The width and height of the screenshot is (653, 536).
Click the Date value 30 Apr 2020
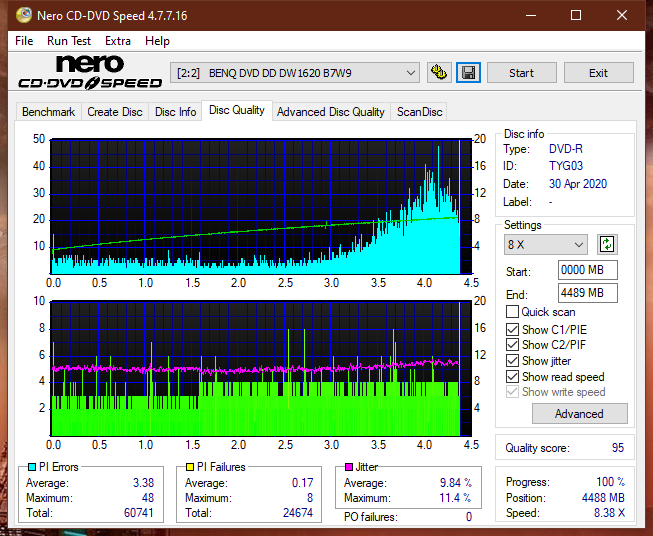(578, 184)
